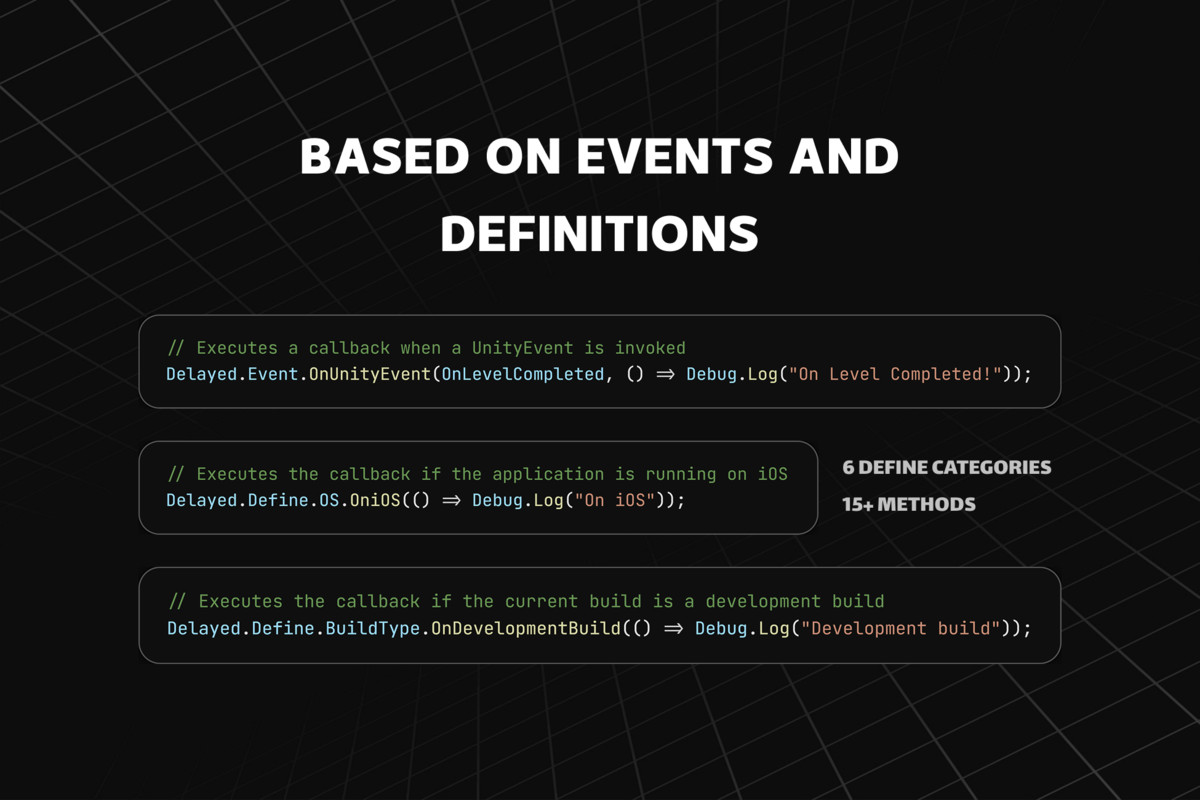Select the development build code snippet box
The image size is (1200, 800).
pos(600,615)
